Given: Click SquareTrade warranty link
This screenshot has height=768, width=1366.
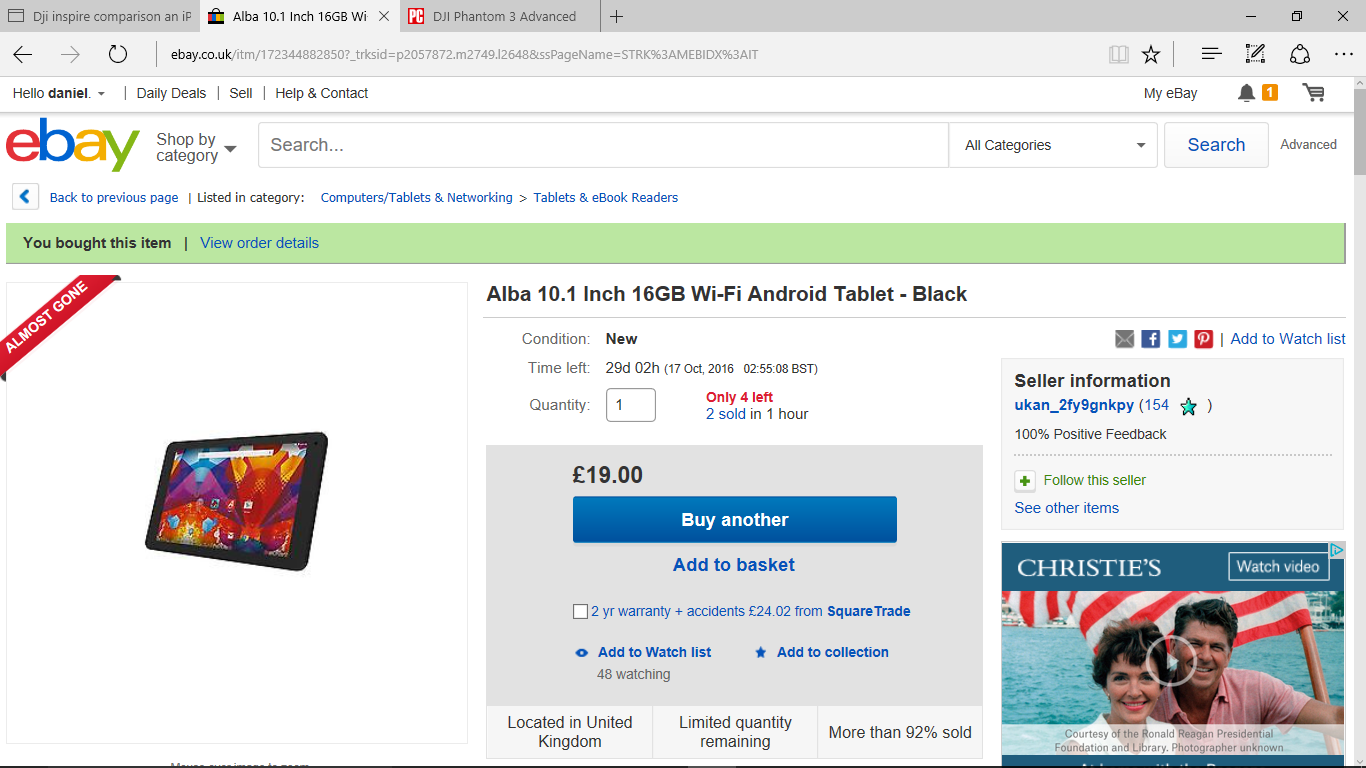Looking at the screenshot, I should [750, 611].
